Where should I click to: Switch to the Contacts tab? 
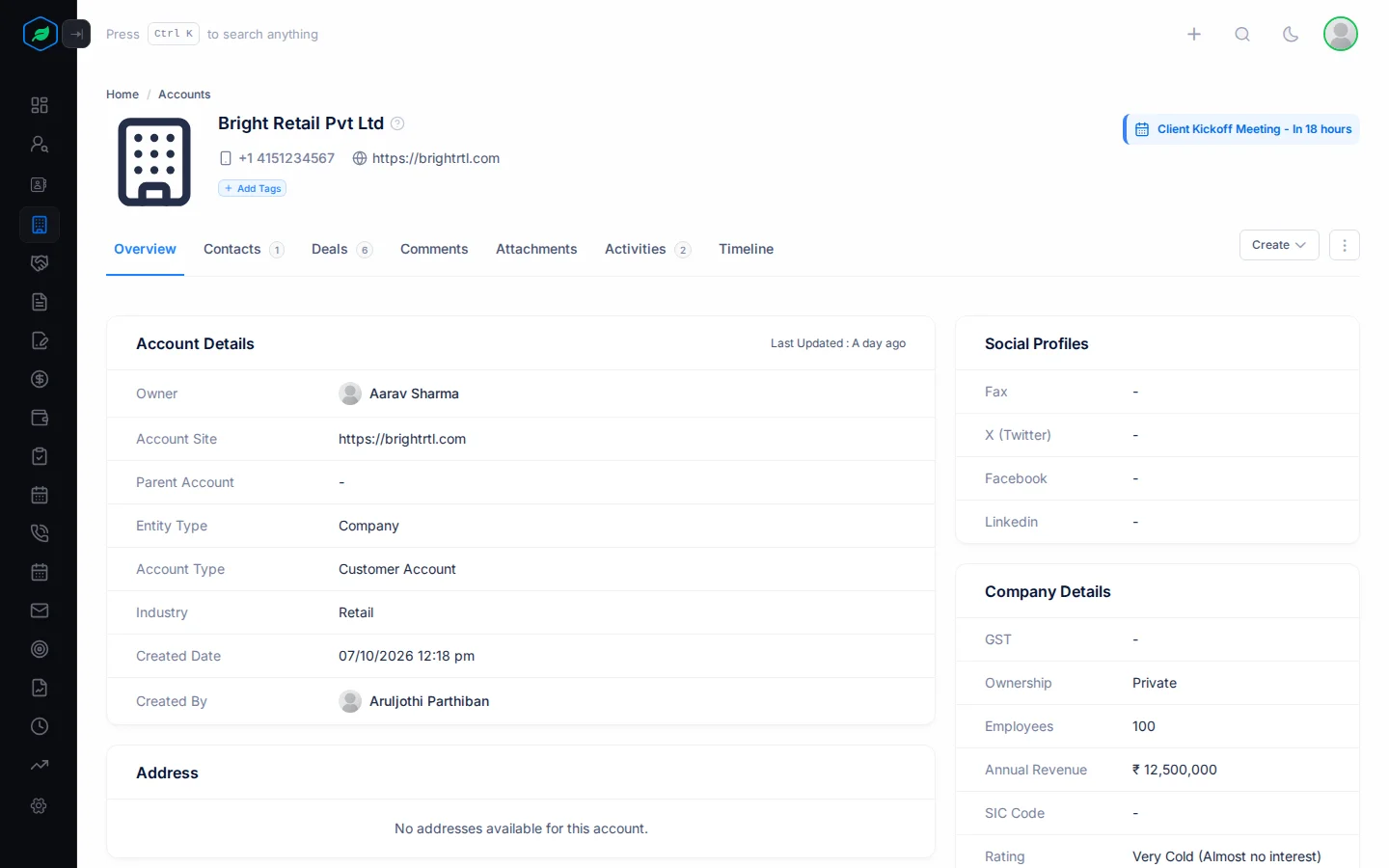click(x=243, y=249)
